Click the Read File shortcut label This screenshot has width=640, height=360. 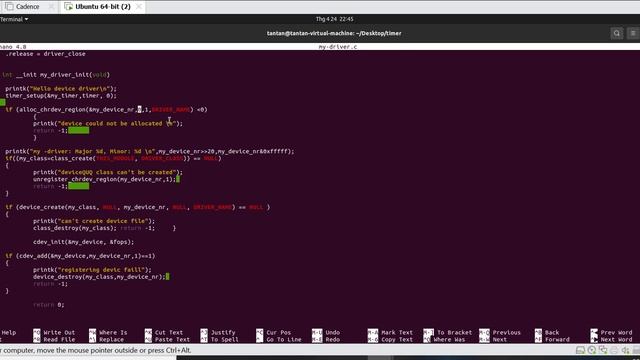[x=59, y=340]
